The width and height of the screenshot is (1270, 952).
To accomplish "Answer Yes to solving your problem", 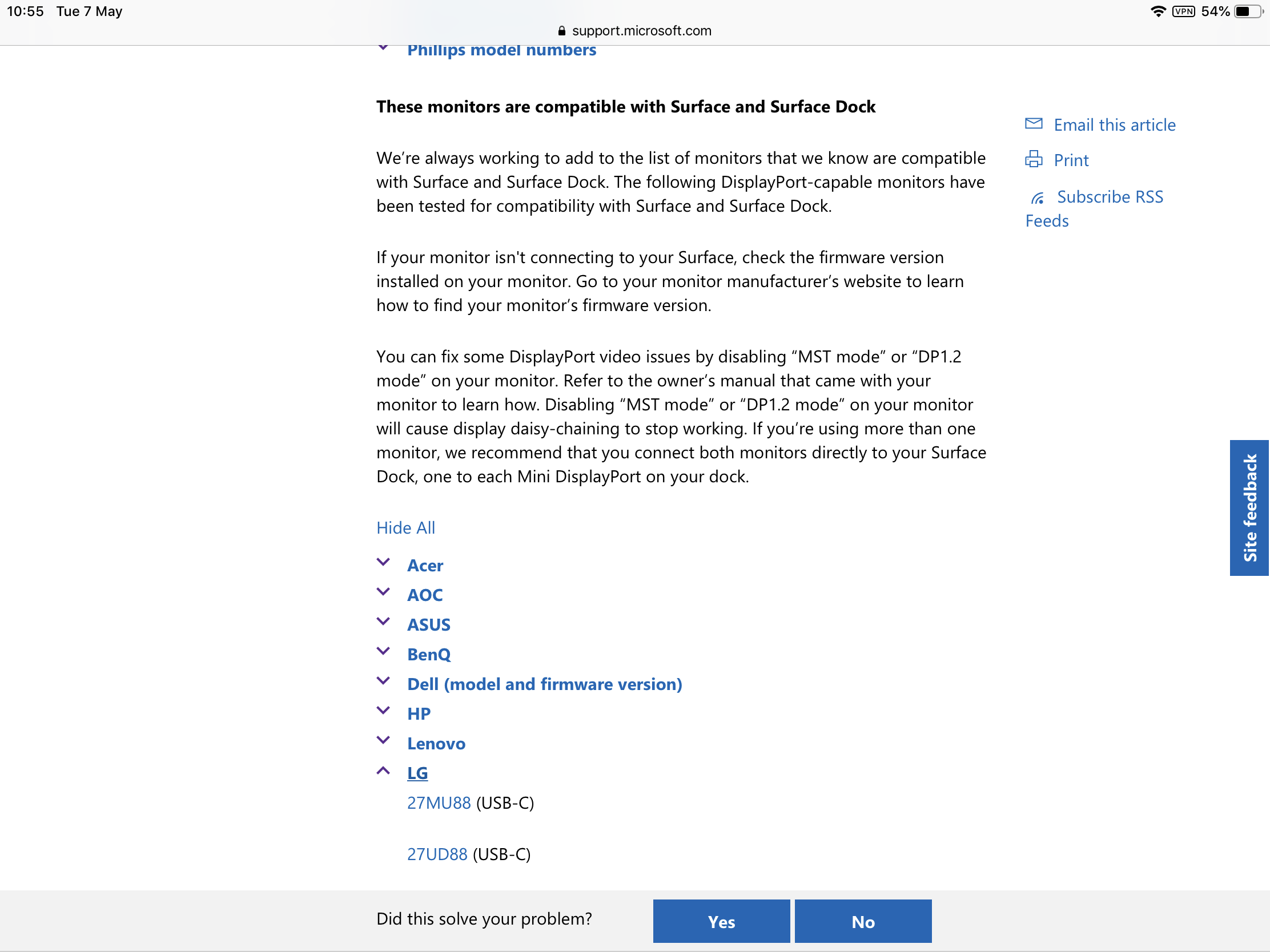I will click(721, 921).
